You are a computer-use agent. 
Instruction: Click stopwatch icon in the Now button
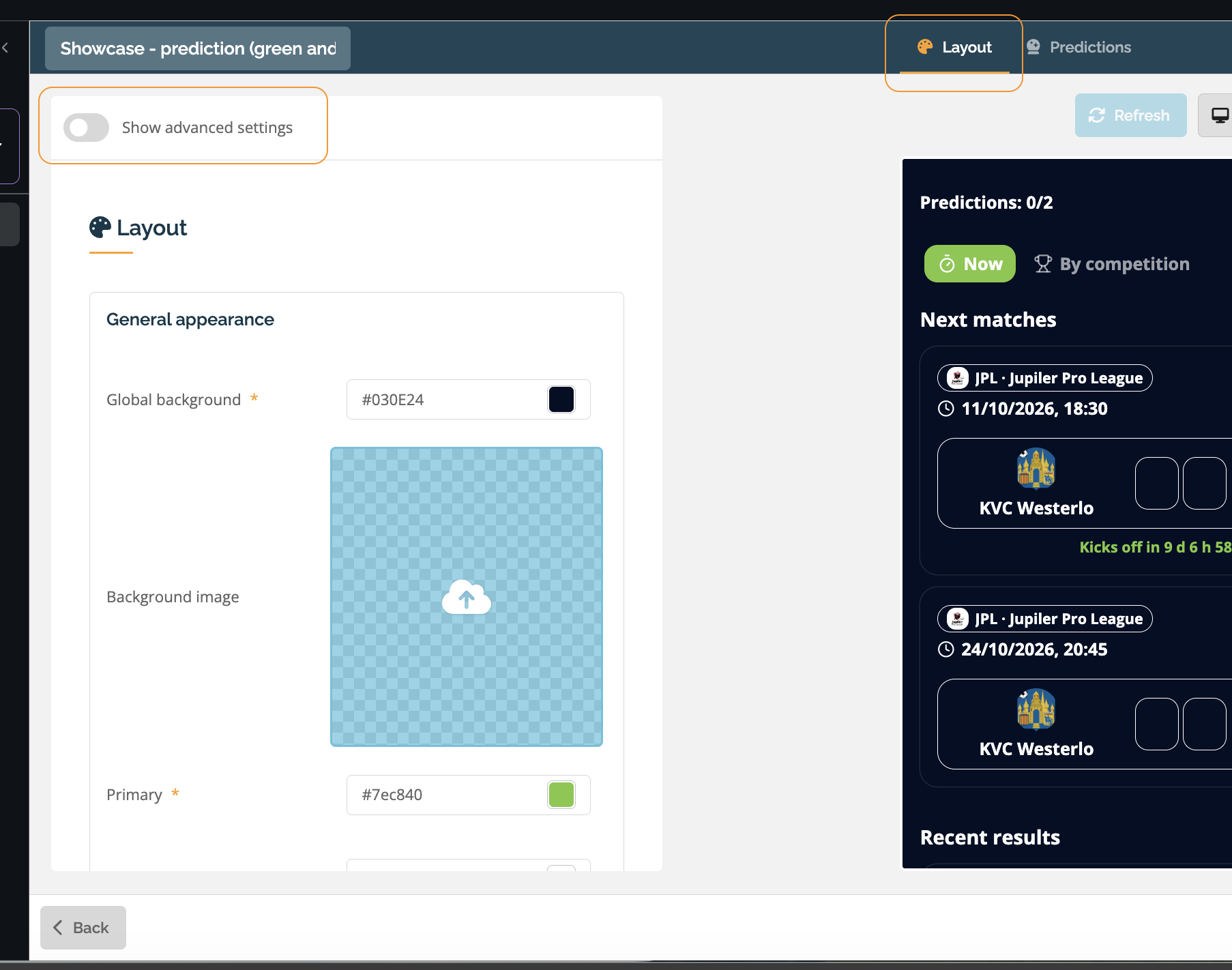click(947, 264)
